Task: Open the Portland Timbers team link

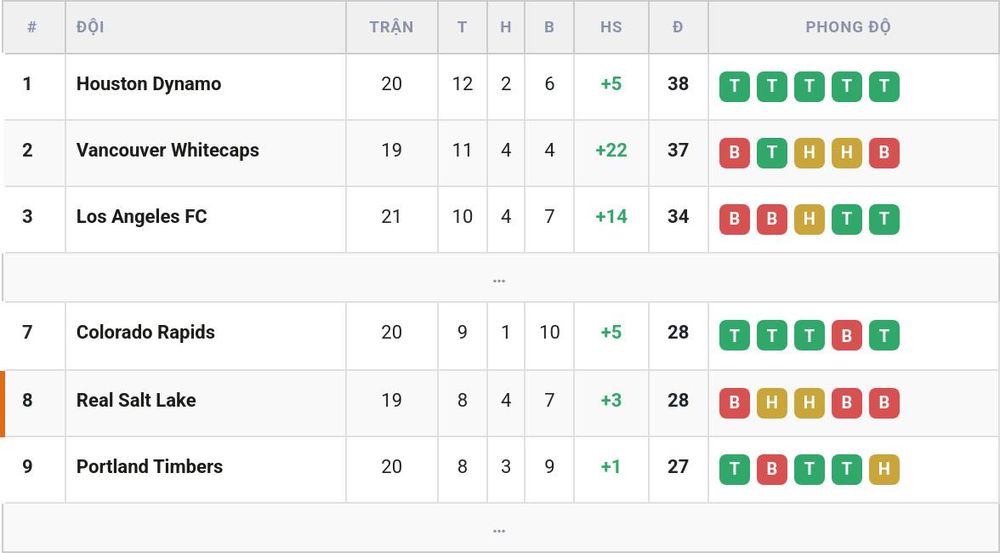Action: [x=149, y=466]
